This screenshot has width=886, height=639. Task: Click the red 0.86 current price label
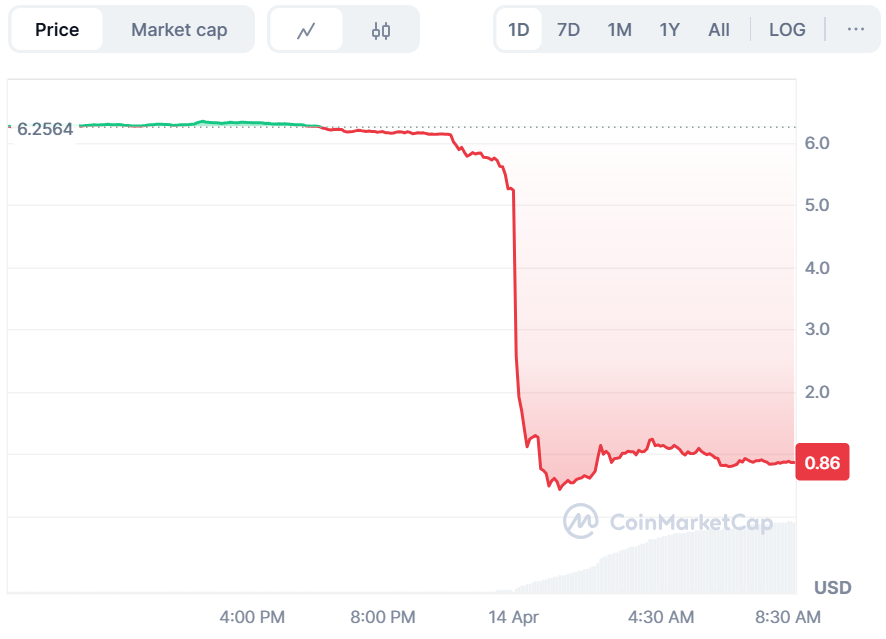click(x=822, y=463)
